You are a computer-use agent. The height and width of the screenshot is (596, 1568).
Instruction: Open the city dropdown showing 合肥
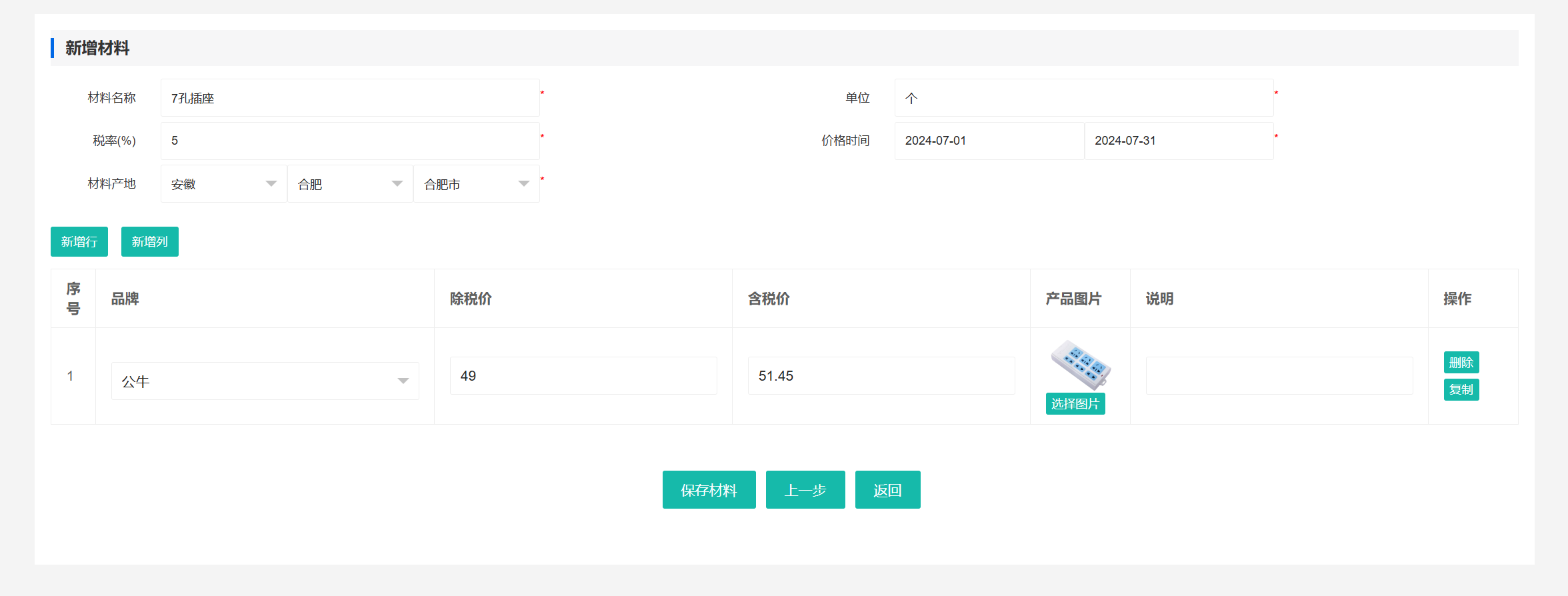(x=350, y=184)
